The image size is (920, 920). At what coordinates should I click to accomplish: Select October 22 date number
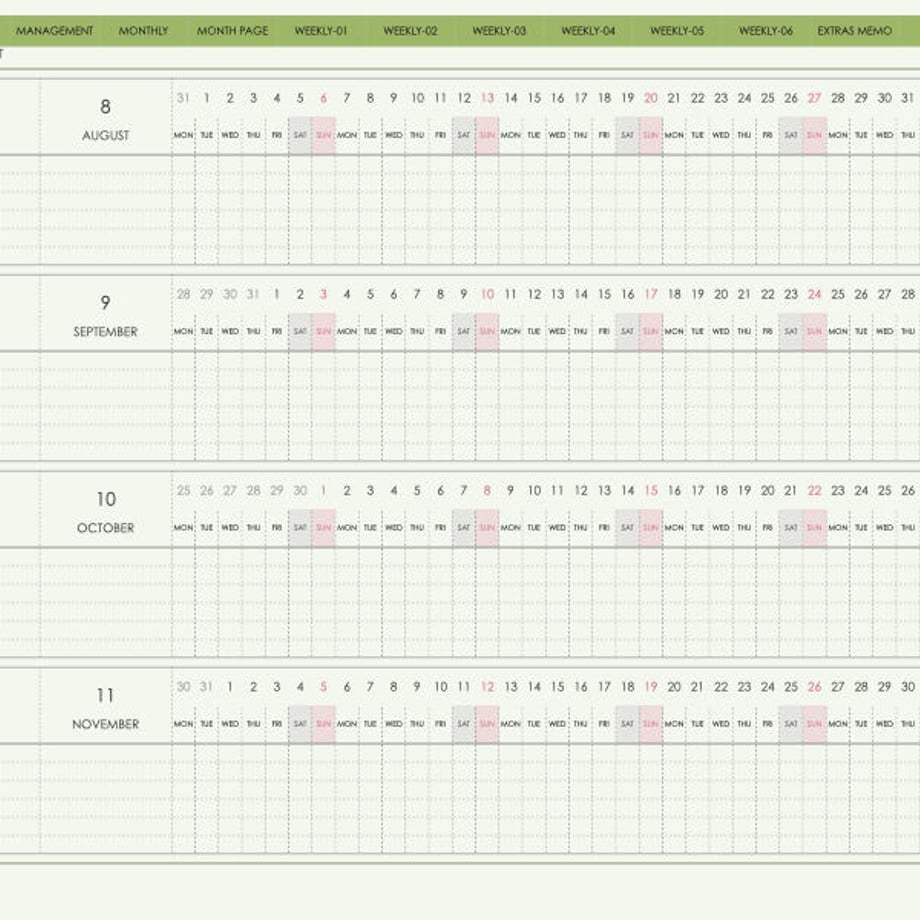[x=814, y=491]
